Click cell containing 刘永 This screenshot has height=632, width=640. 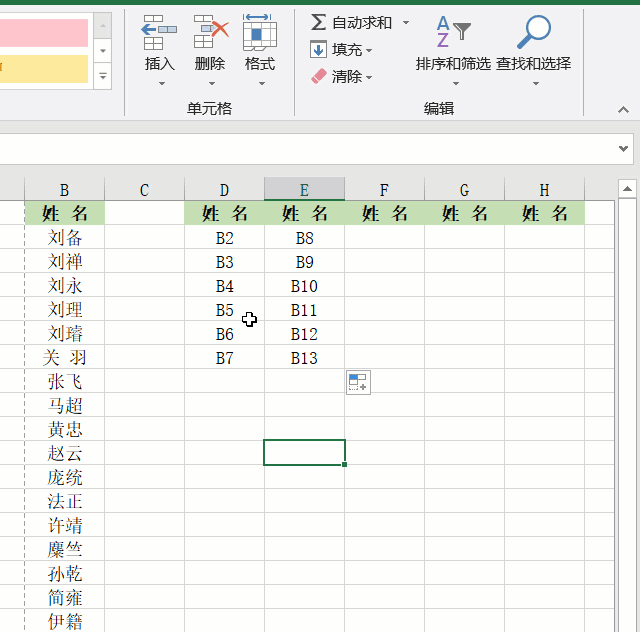coord(64,285)
